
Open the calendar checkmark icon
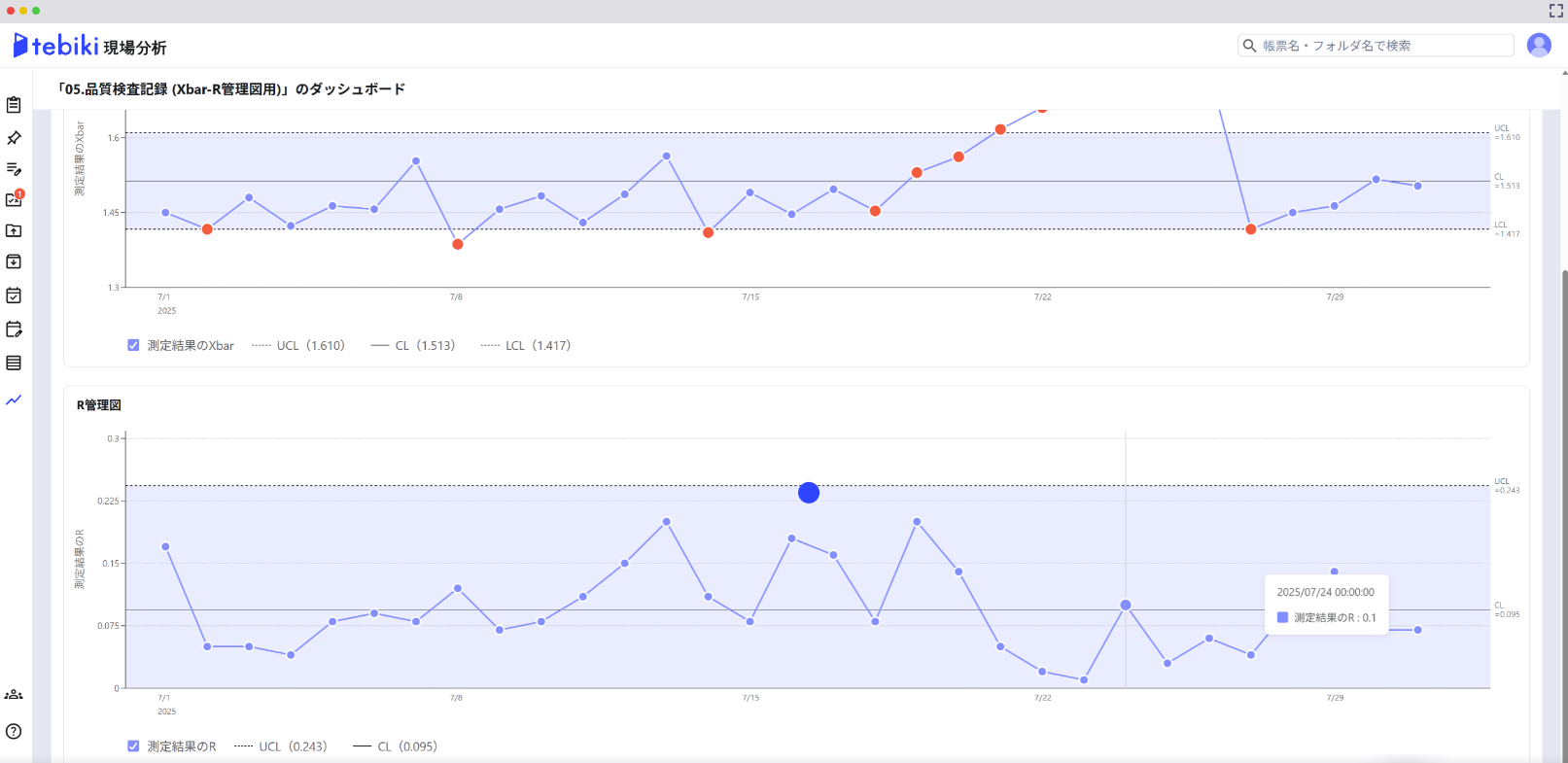(x=14, y=295)
